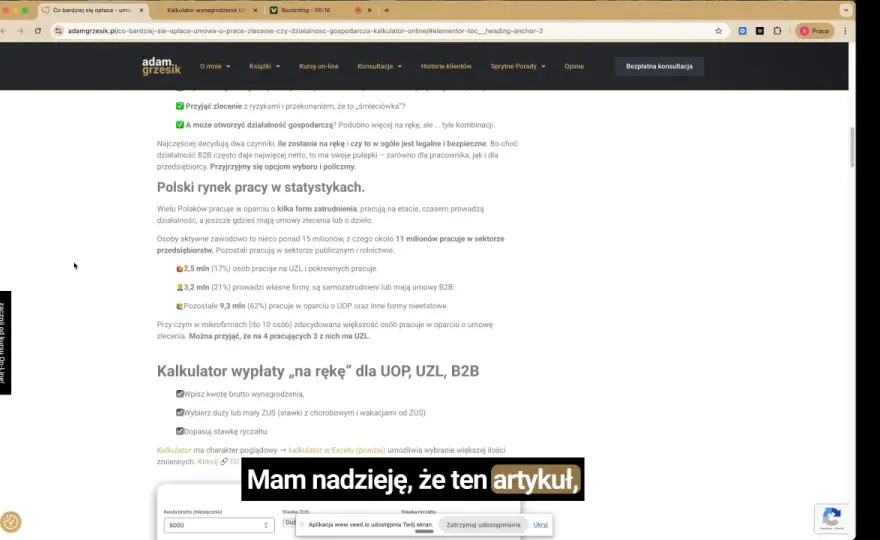880x540 pixels.
Task: Click the browser back arrow
Action: click(x=4, y=31)
